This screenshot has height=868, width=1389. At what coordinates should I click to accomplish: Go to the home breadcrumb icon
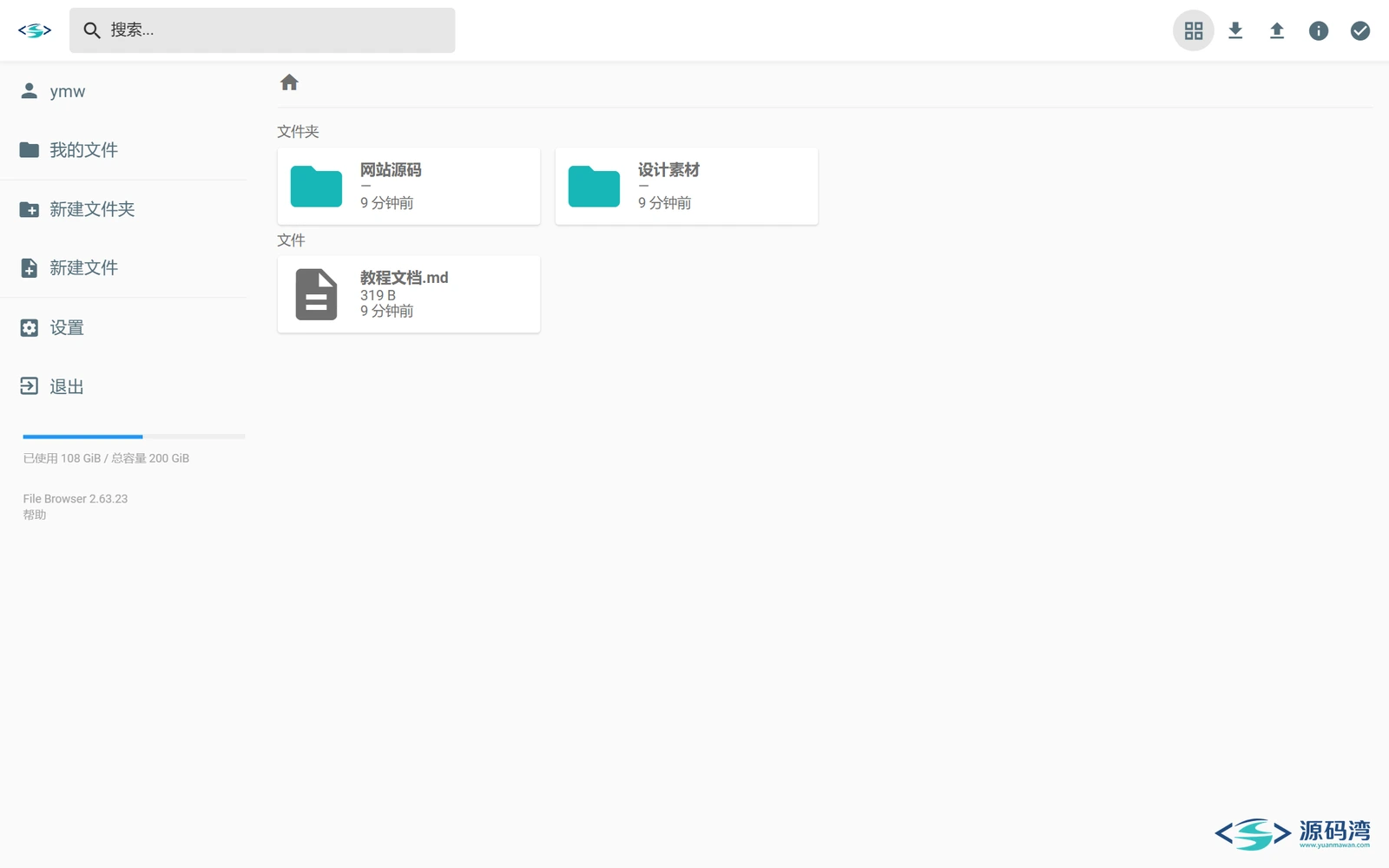point(289,82)
